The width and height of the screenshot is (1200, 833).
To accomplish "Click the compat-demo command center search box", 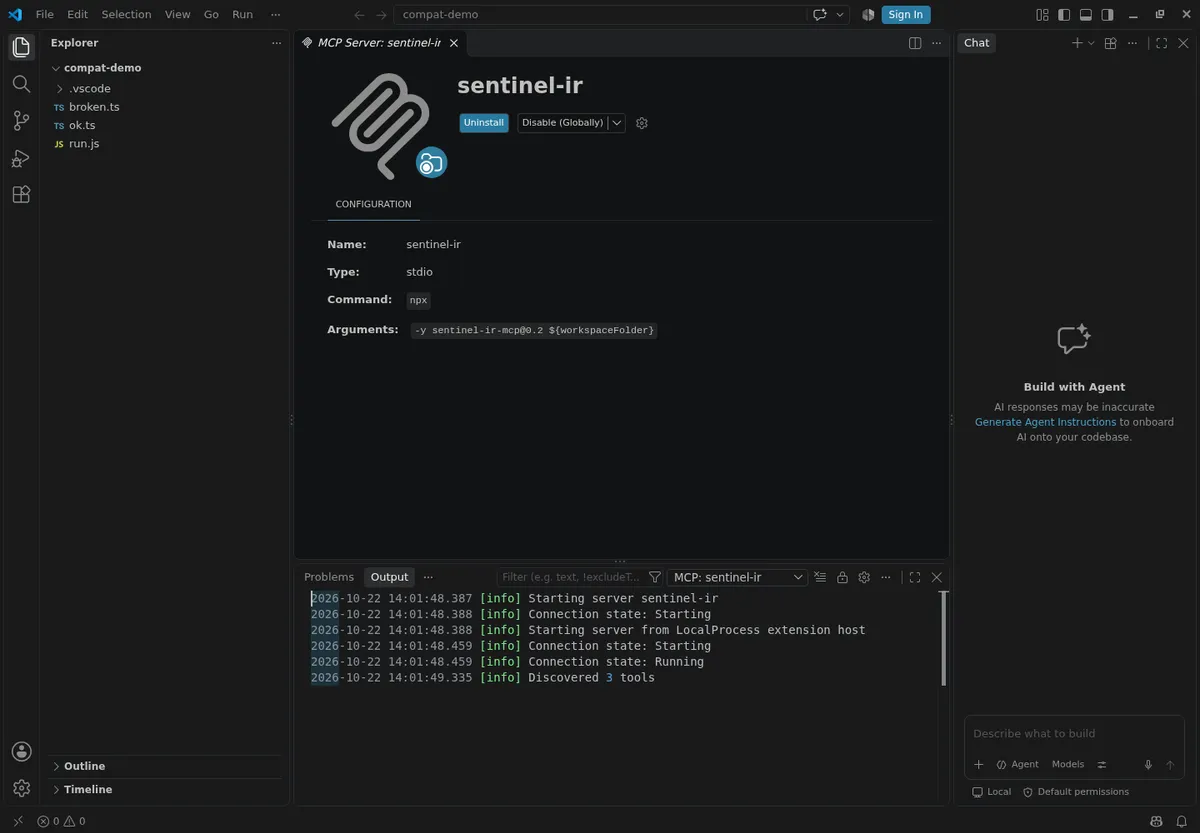I will [600, 14].
